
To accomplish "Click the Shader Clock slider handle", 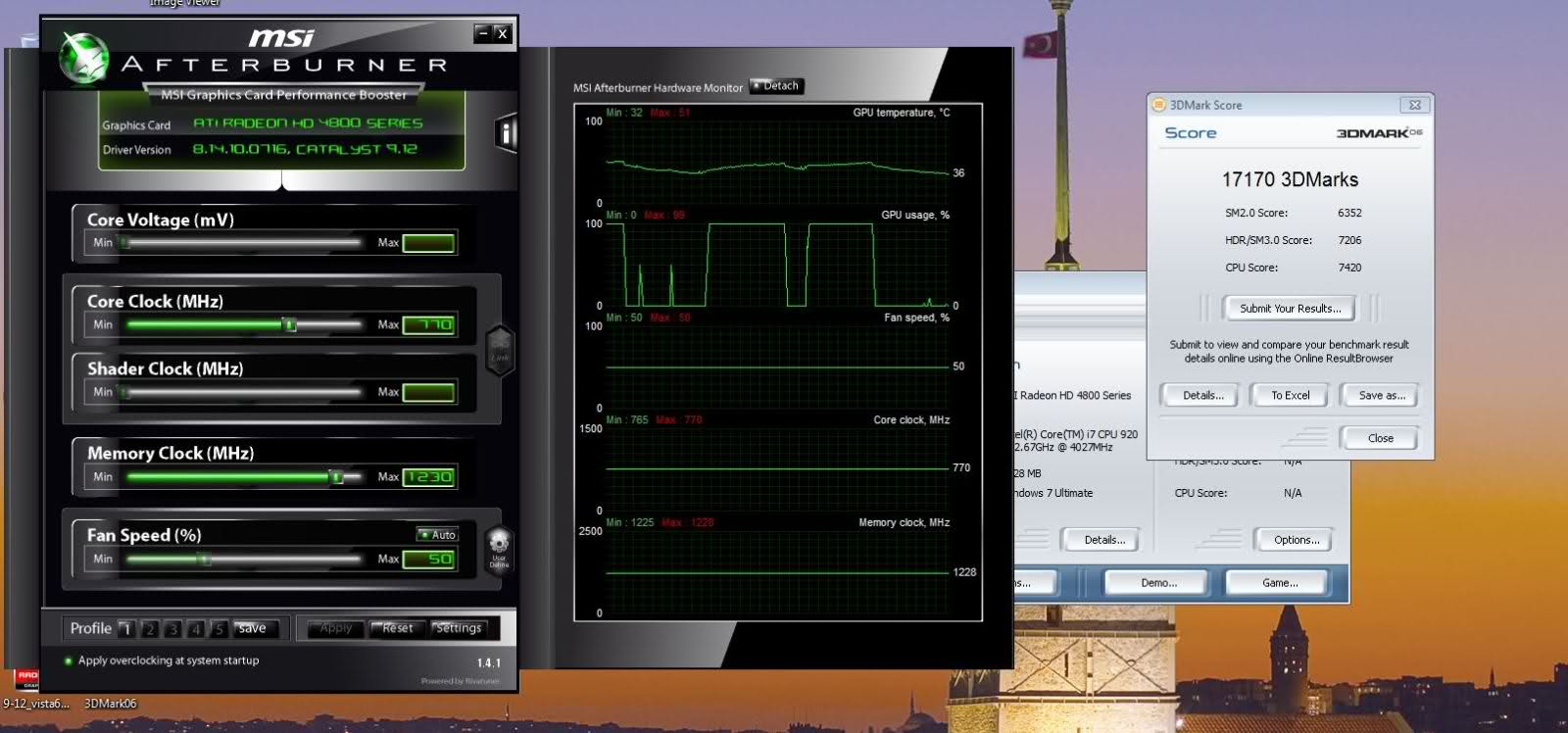I will [124, 392].
